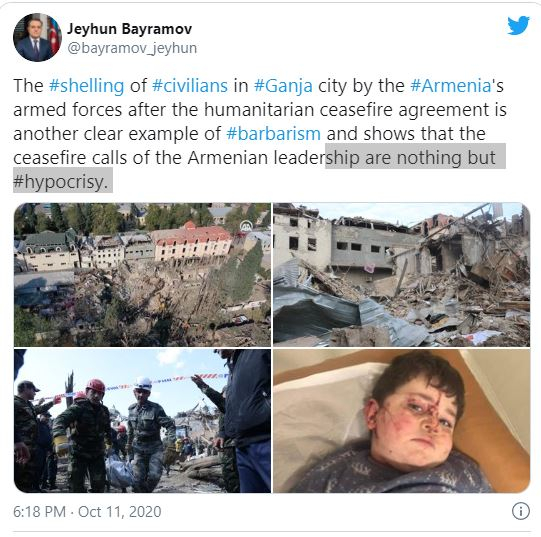Open the aerial photo of damaged buildings
This screenshot has height=537, width=541.
pyautogui.click(x=142, y=275)
